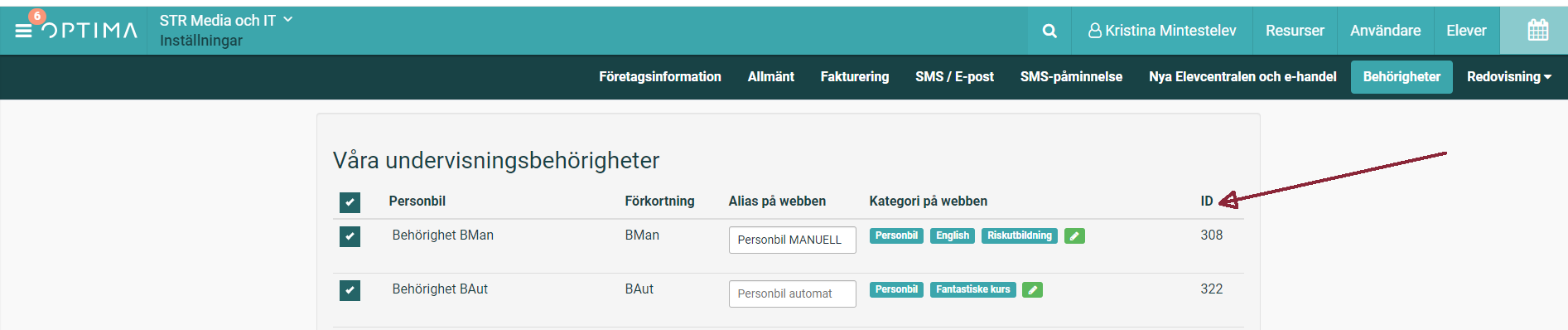Click the Personbil automat alias field
This screenshot has width=1568, height=330.
point(793,294)
